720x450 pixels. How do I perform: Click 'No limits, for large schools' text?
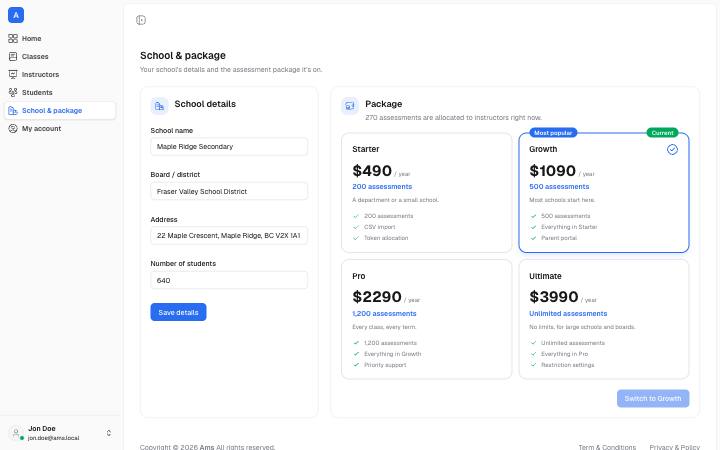pos(582,327)
